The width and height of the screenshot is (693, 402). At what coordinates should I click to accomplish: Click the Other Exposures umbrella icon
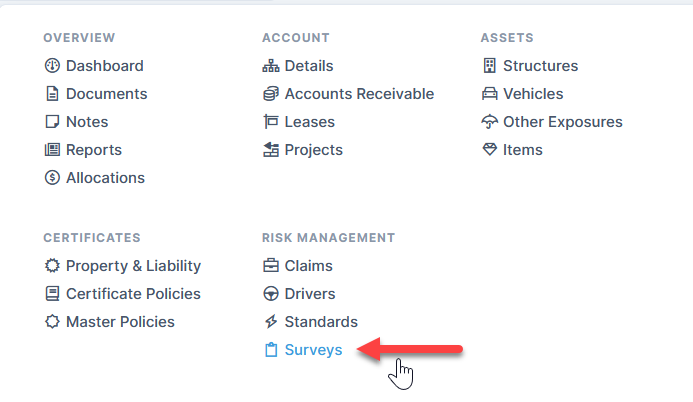pos(490,122)
